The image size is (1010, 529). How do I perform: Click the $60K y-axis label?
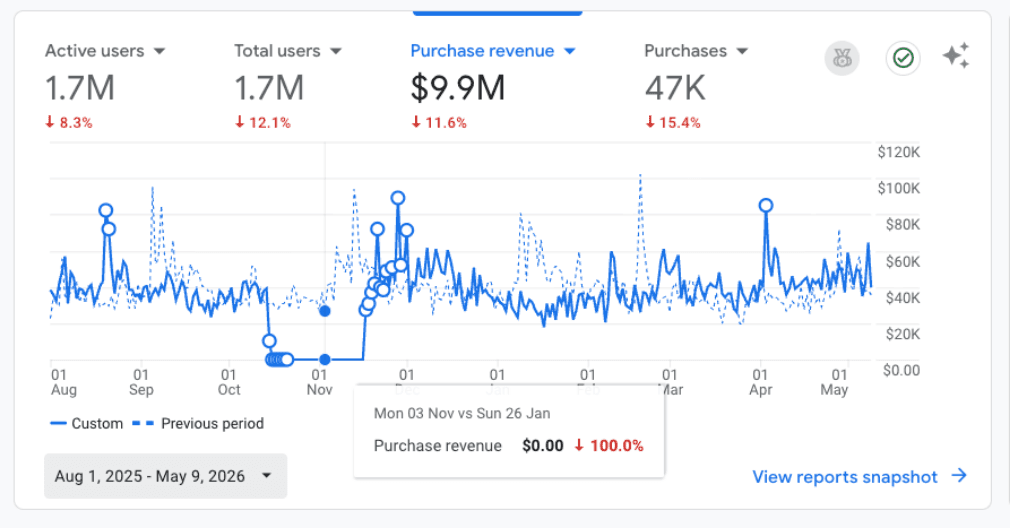tap(902, 261)
